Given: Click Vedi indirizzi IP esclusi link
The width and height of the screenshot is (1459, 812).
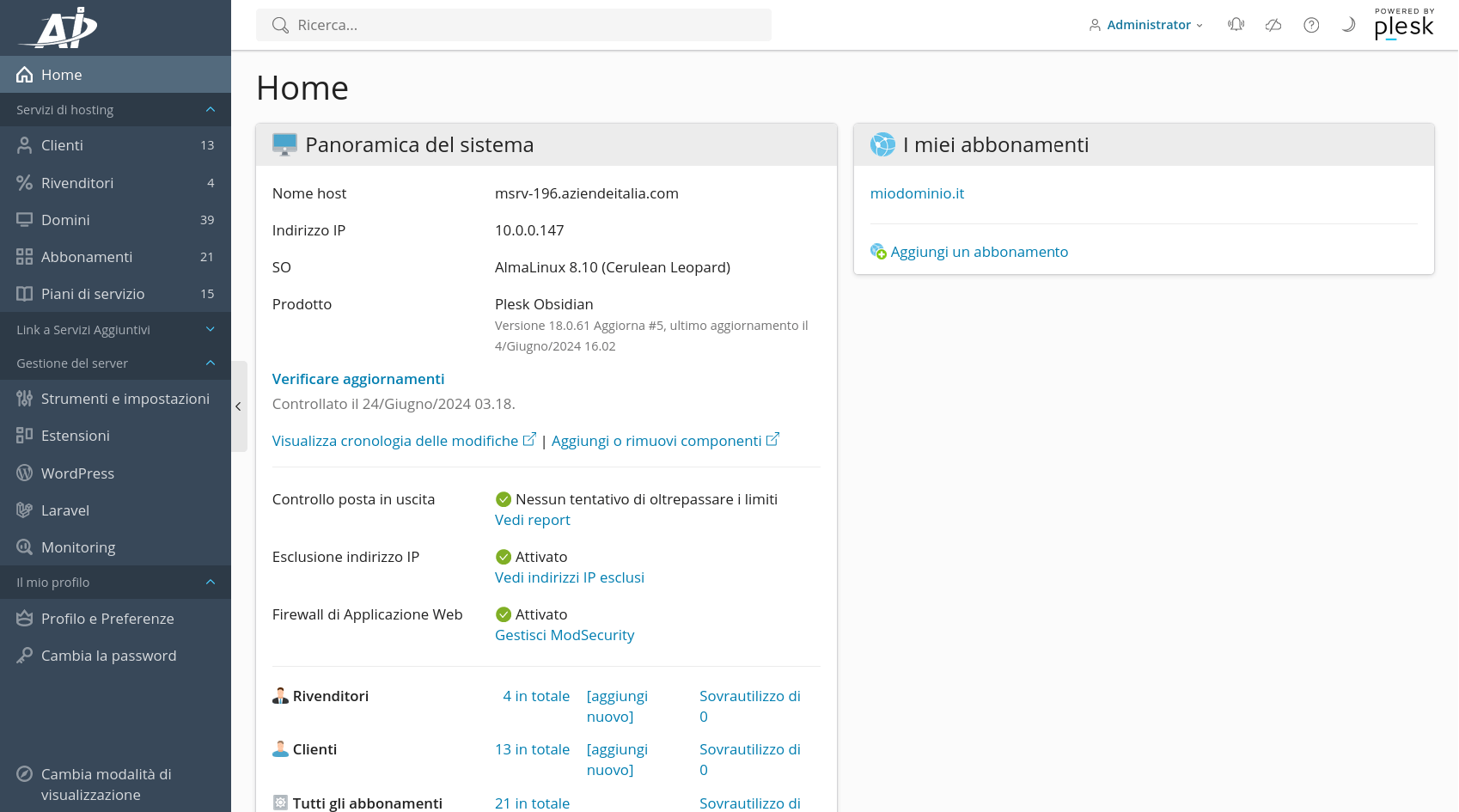Looking at the screenshot, I should (570, 577).
